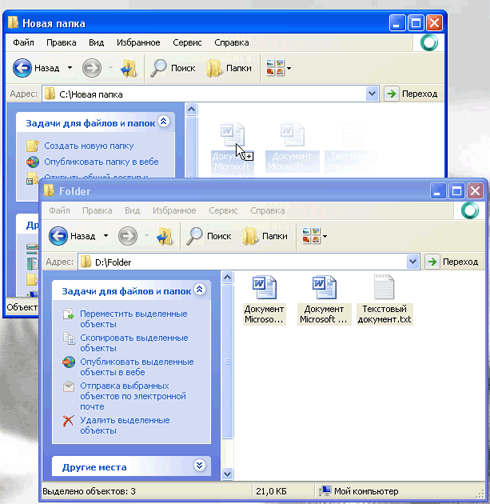The height and width of the screenshot is (504, 490).
Task: Click scroll down arrow in Folder task pane
Action: 227,474
